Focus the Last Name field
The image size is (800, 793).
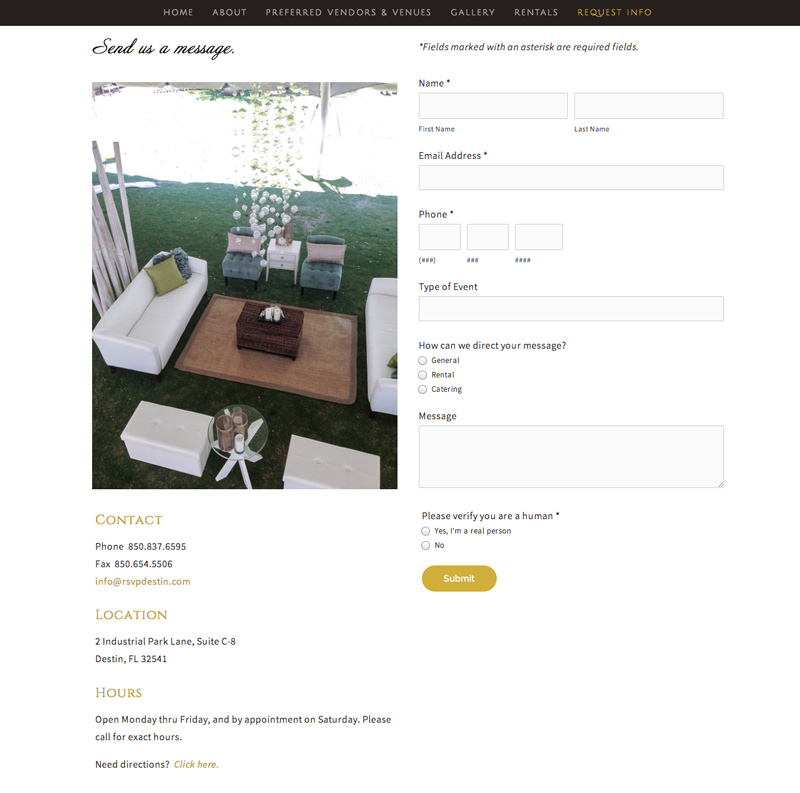pyautogui.click(x=648, y=106)
